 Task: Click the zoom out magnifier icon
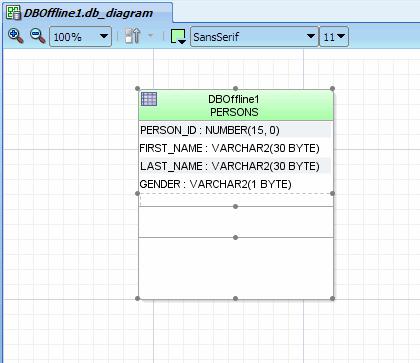[x=37, y=36]
